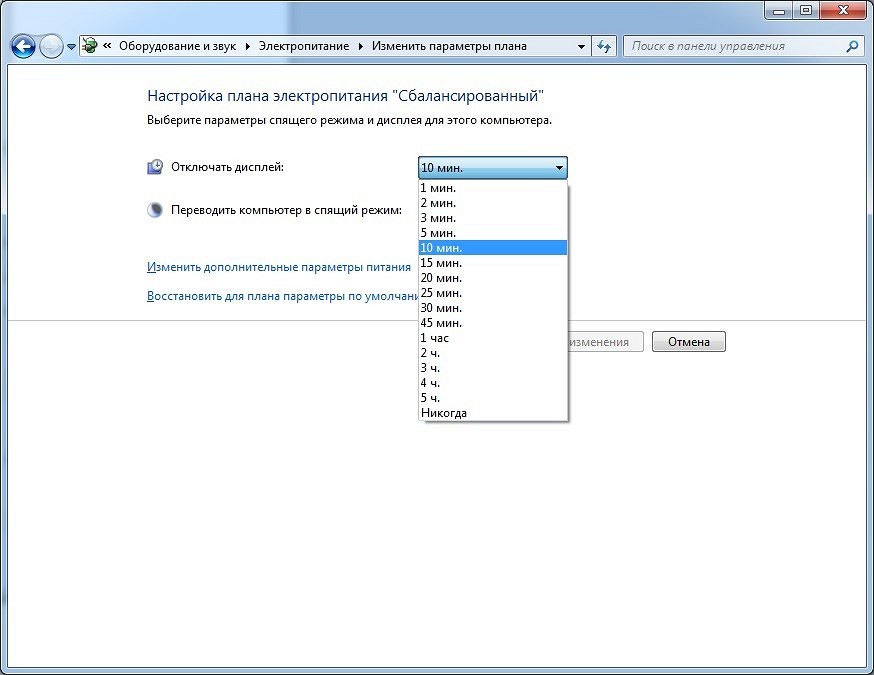Select highlighted '10 мин.' option

493,248
